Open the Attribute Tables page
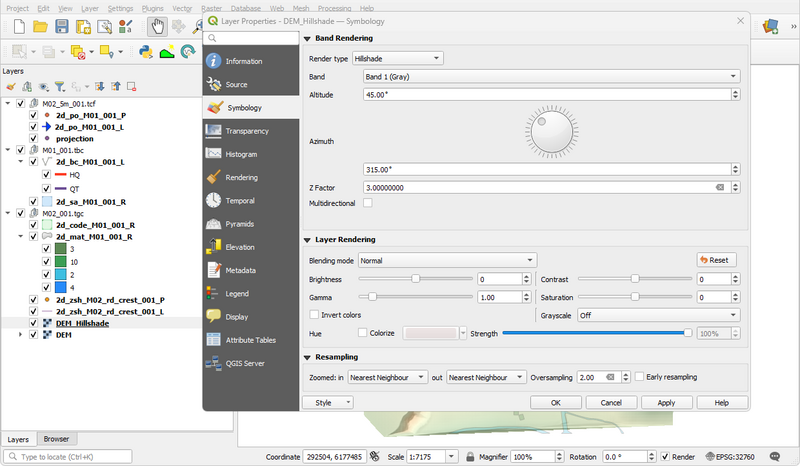The width and height of the screenshot is (800, 466). 250,340
